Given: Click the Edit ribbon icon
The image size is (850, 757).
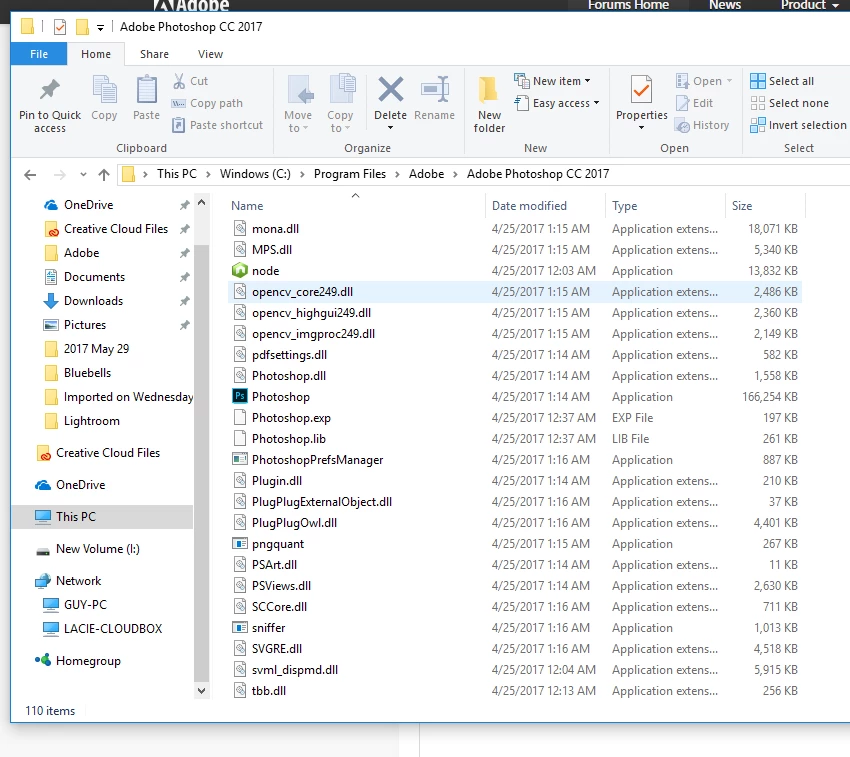Looking at the screenshot, I should tap(682, 103).
